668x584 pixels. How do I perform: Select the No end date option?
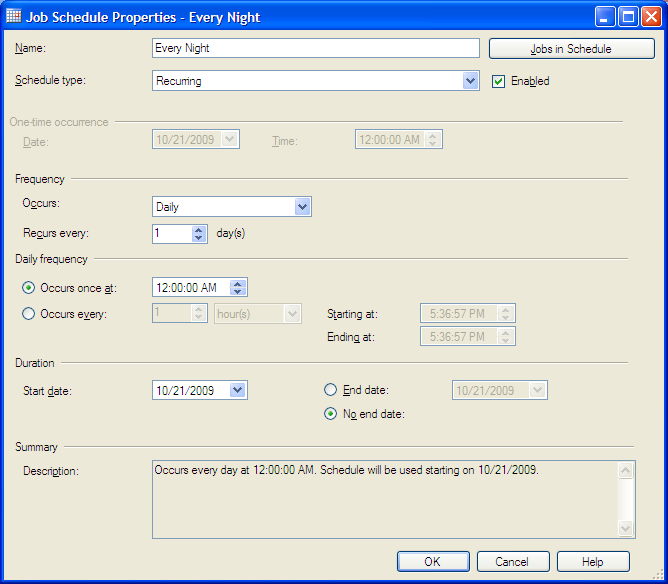(x=331, y=414)
